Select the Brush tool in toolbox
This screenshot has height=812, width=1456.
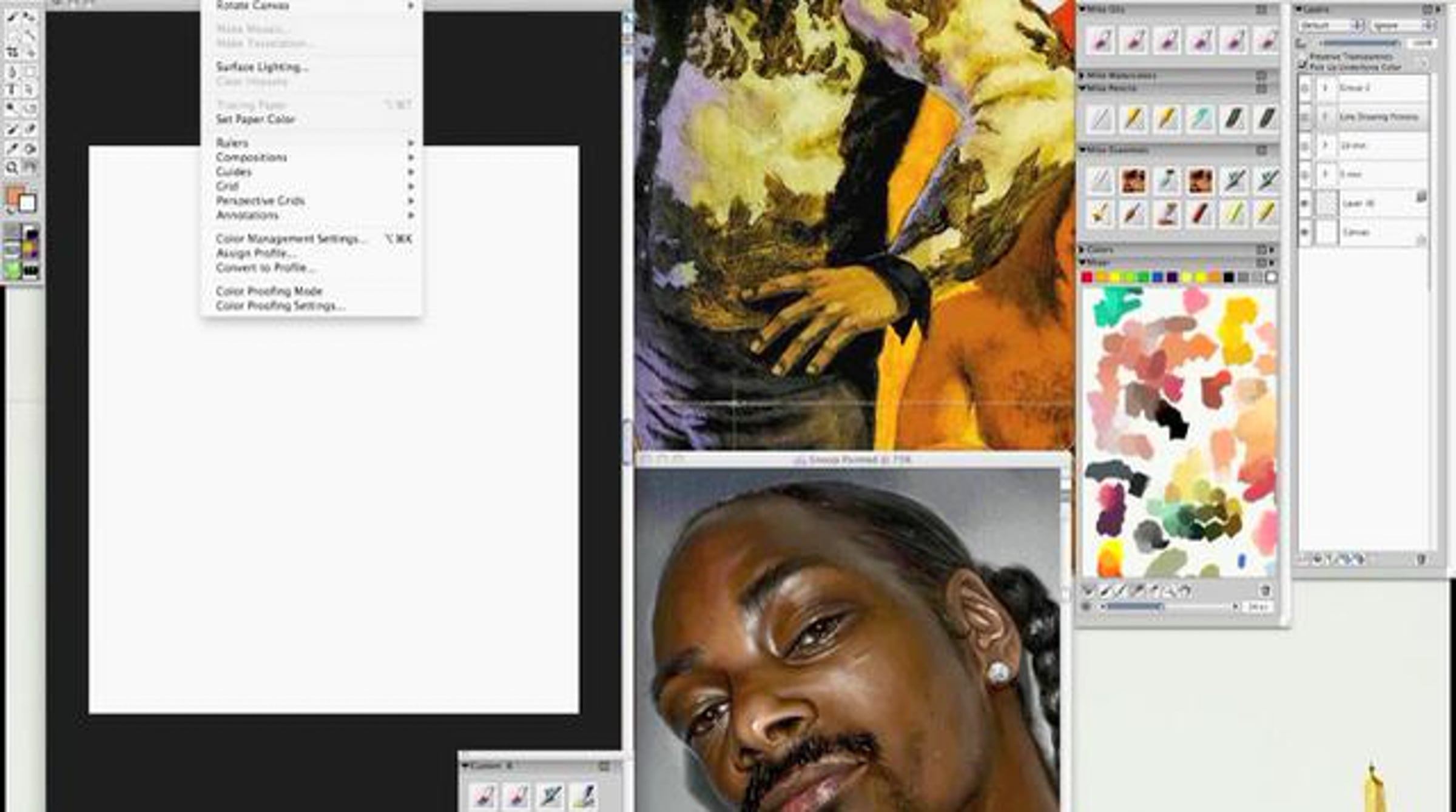pyautogui.click(x=12, y=17)
